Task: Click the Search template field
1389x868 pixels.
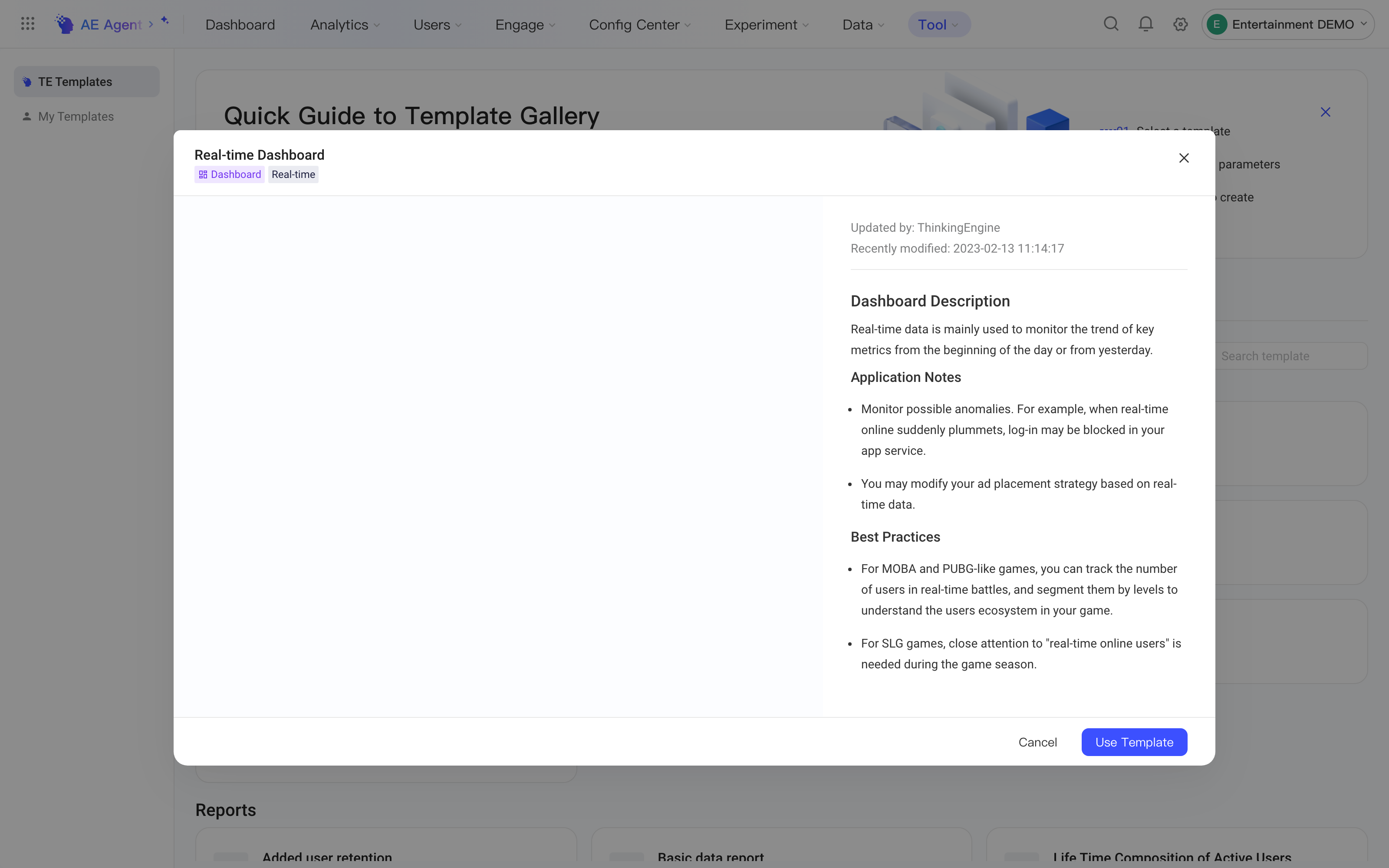Action: point(1291,356)
